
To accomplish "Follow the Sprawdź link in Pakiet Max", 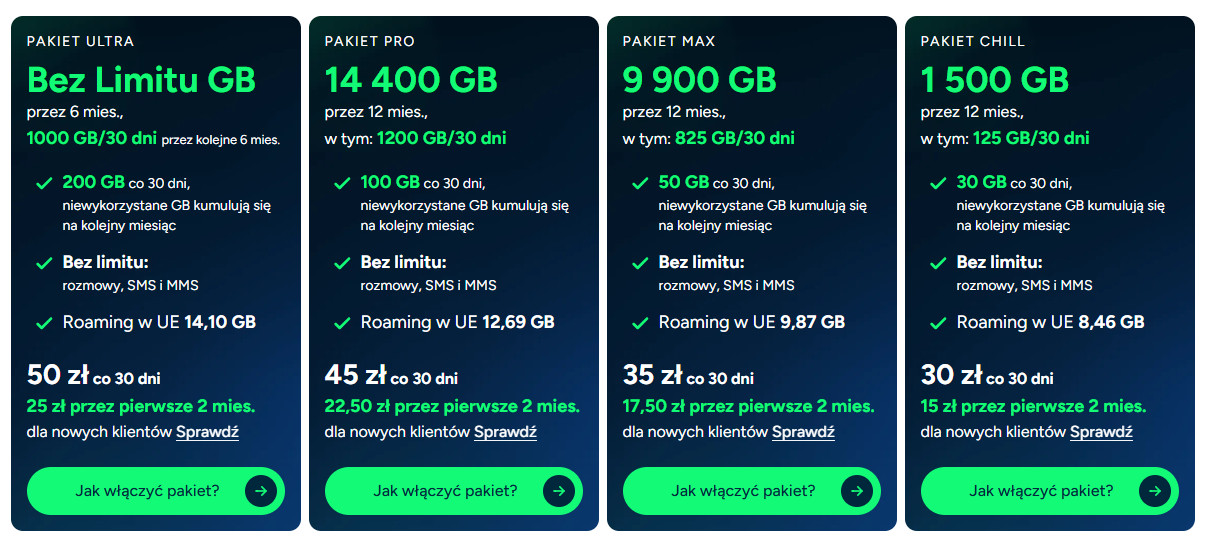I will [x=803, y=432].
